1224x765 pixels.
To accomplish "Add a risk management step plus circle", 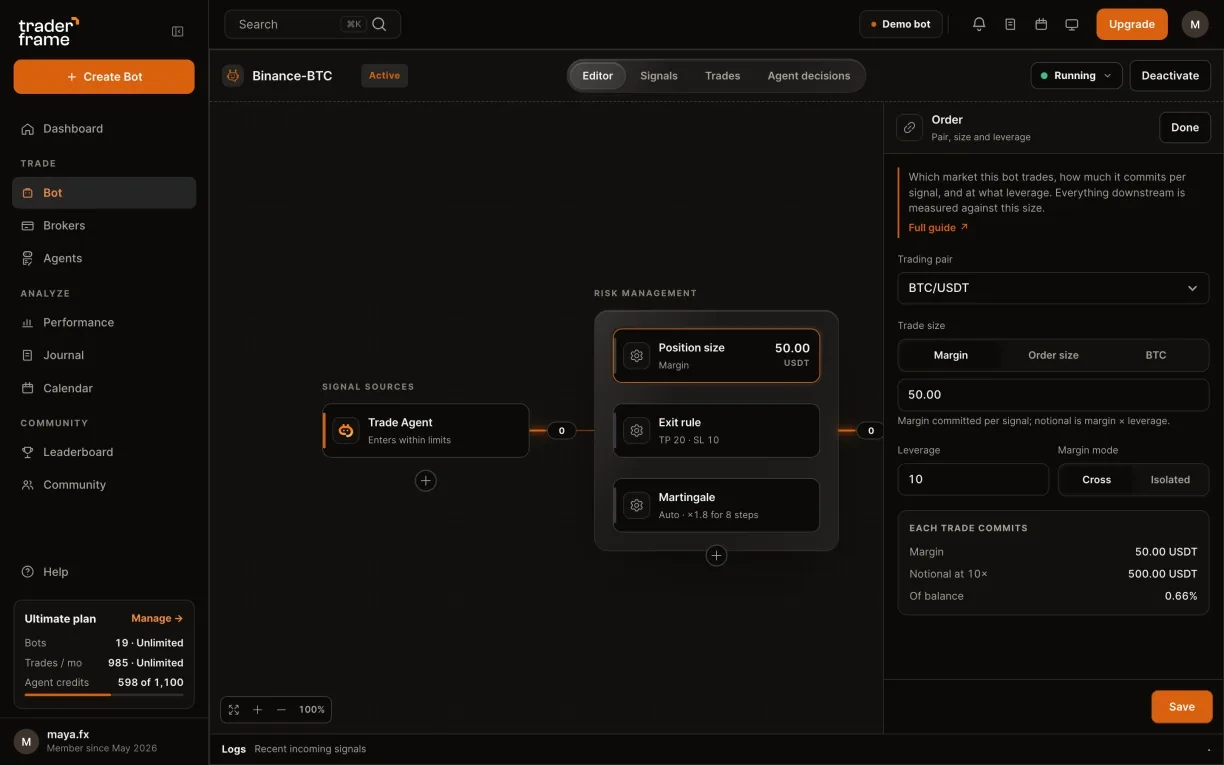I will coord(716,555).
